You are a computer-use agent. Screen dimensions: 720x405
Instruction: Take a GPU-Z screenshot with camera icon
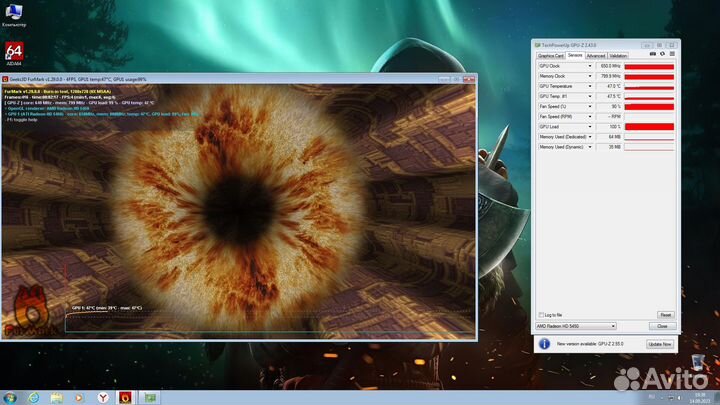(652, 54)
